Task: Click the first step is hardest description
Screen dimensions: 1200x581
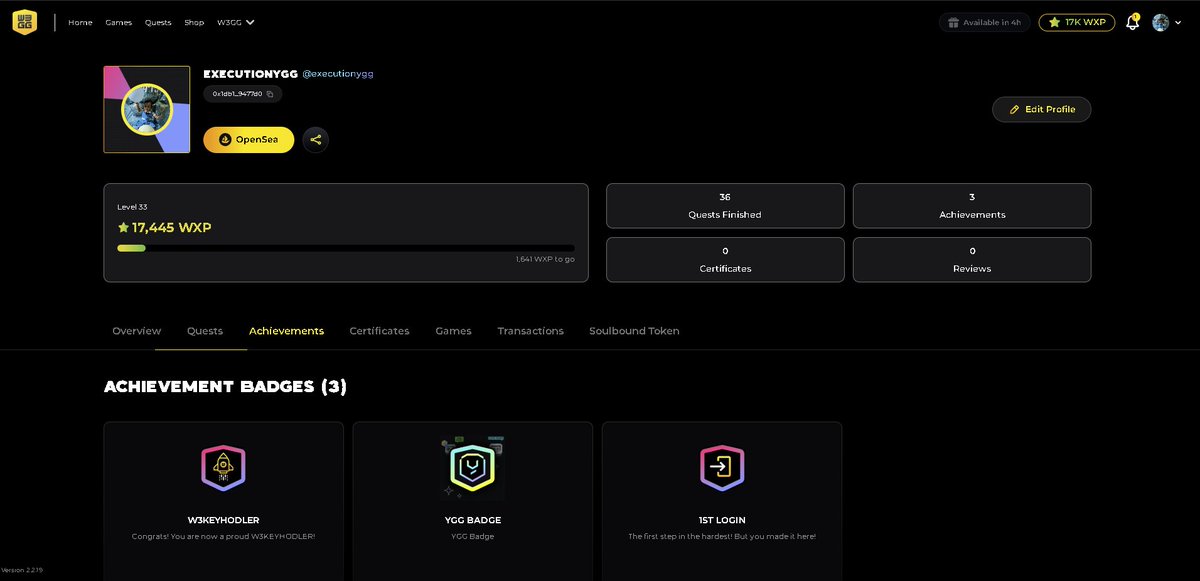Action: (x=722, y=537)
